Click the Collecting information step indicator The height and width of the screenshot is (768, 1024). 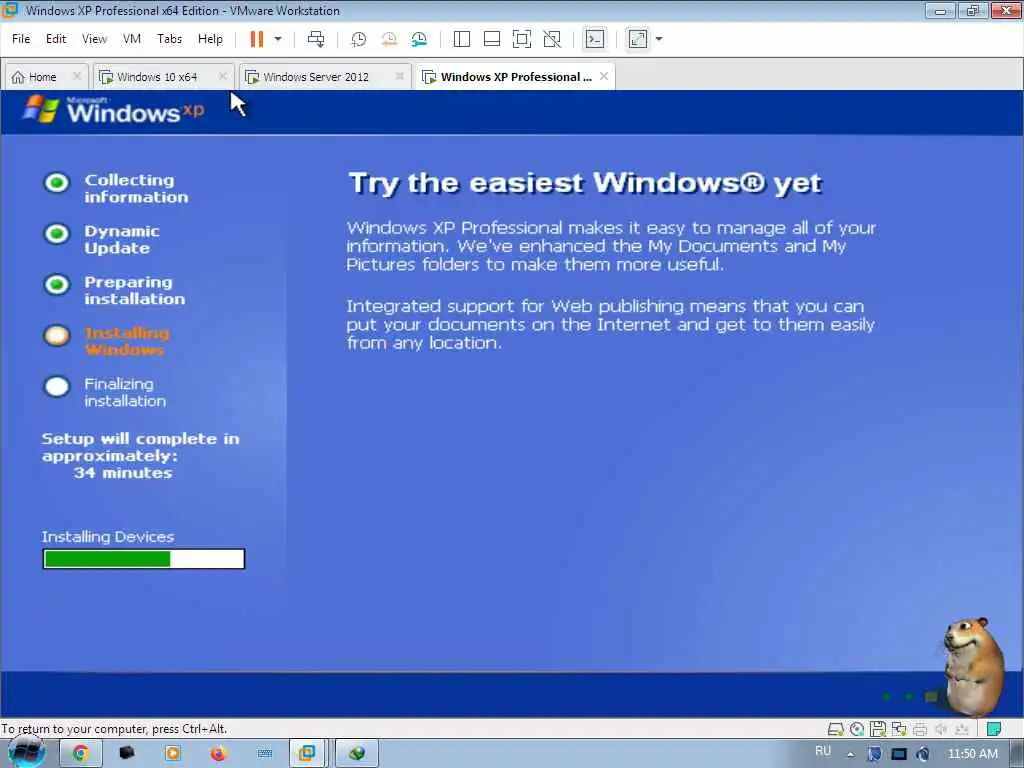[57, 183]
